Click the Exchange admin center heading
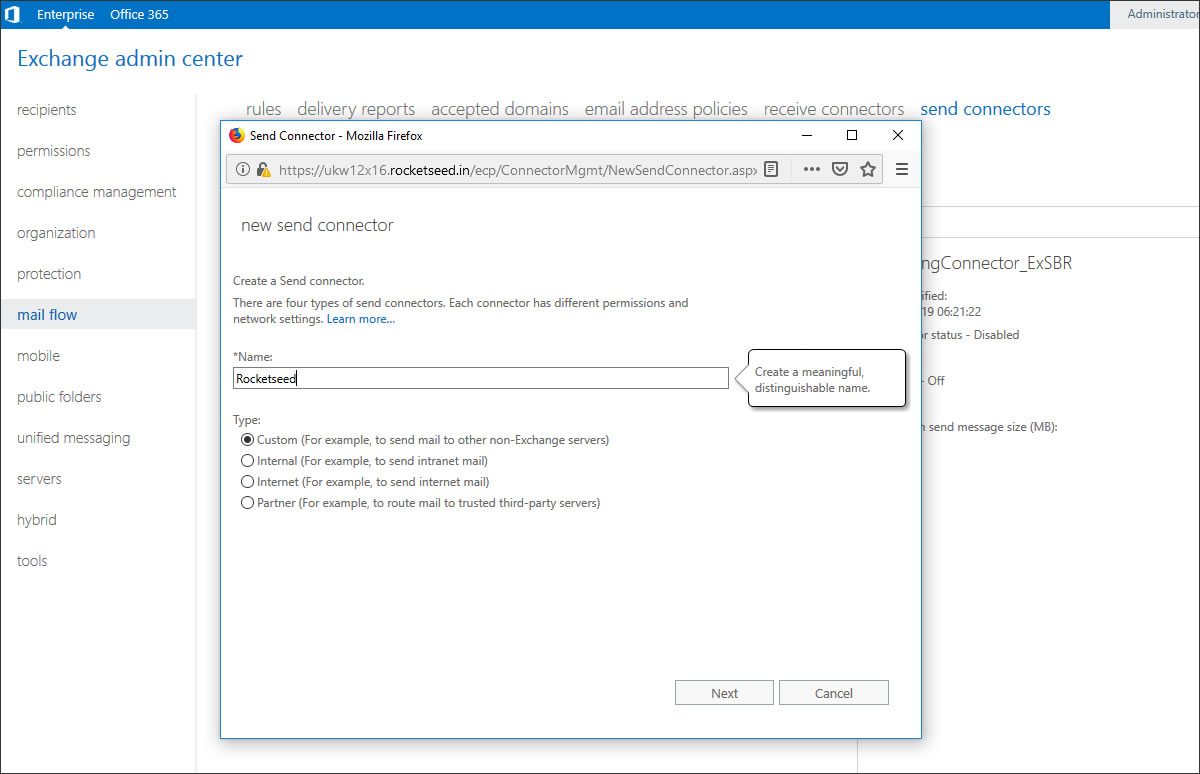The height and width of the screenshot is (774, 1200). 130,59
